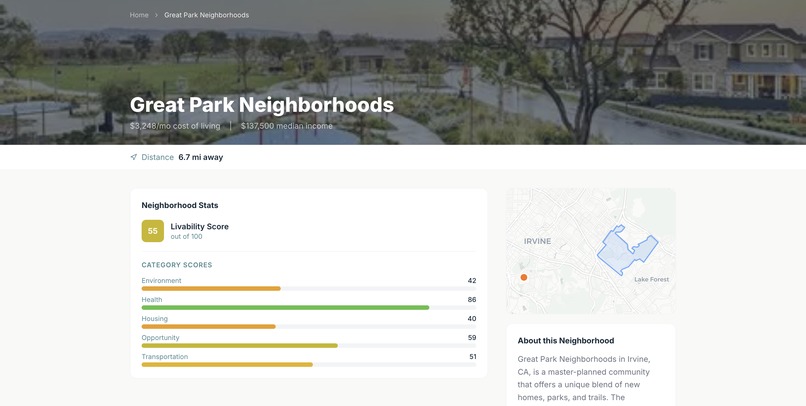
Task: Click the Transportation score bar
Action: (308, 365)
